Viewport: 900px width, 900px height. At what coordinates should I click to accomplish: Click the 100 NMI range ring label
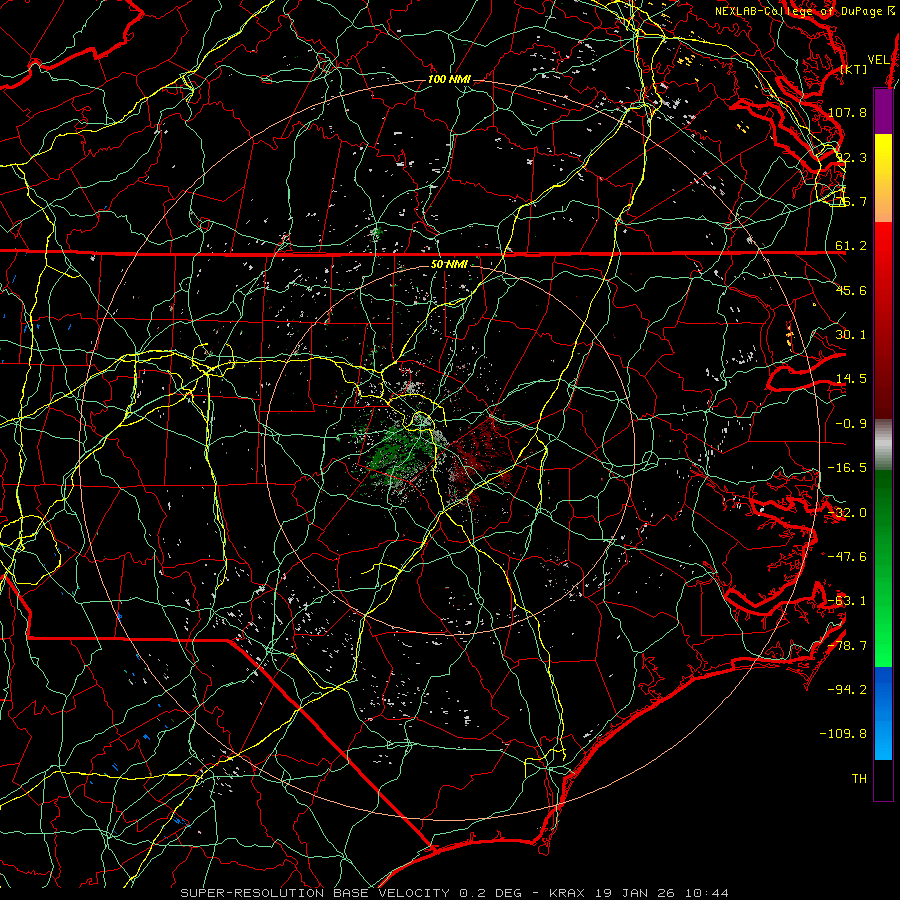[449, 79]
